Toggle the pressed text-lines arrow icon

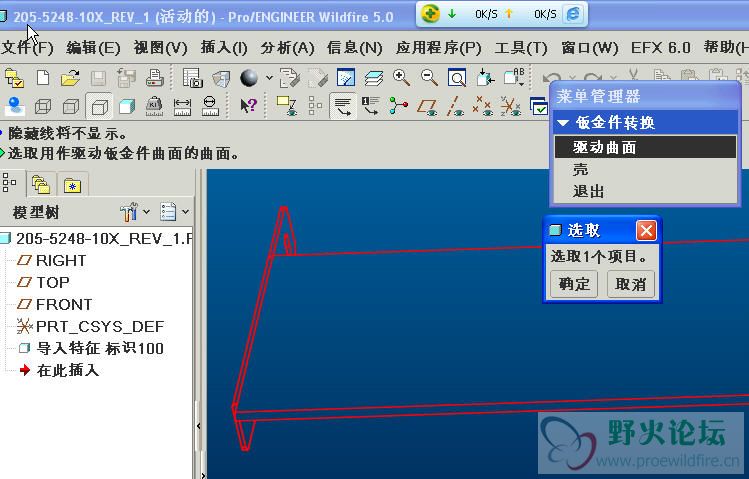pyautogui.click(x=343, y=106)
